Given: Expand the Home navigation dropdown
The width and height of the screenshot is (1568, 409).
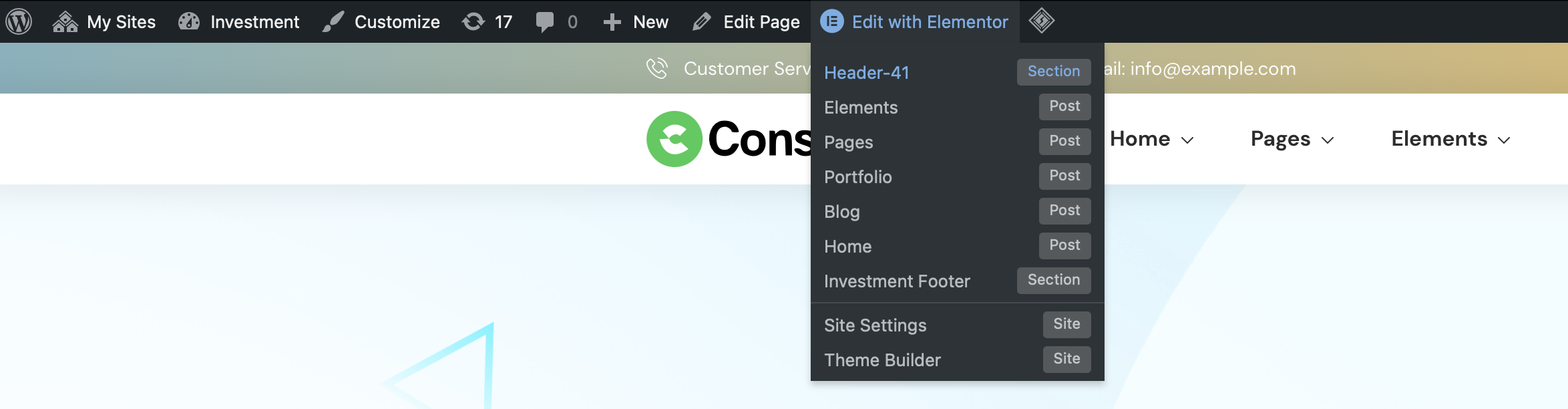Looking at the screenshot, I should (x=1152, y=139).
